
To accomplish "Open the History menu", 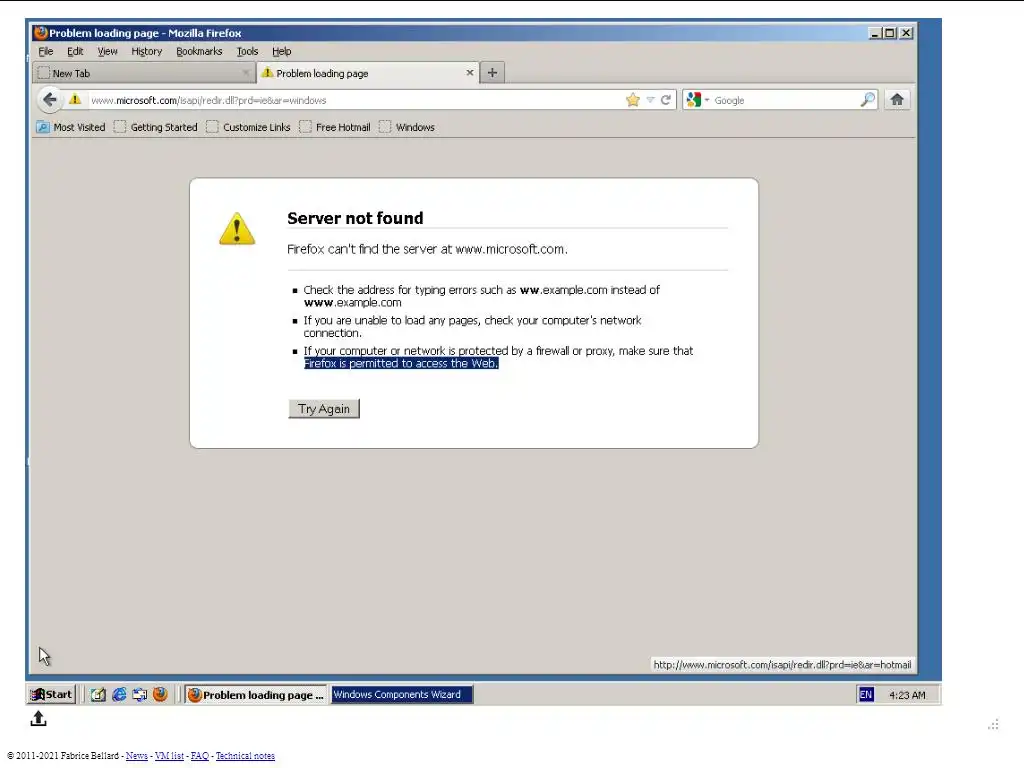I will (x=146, y=51).
